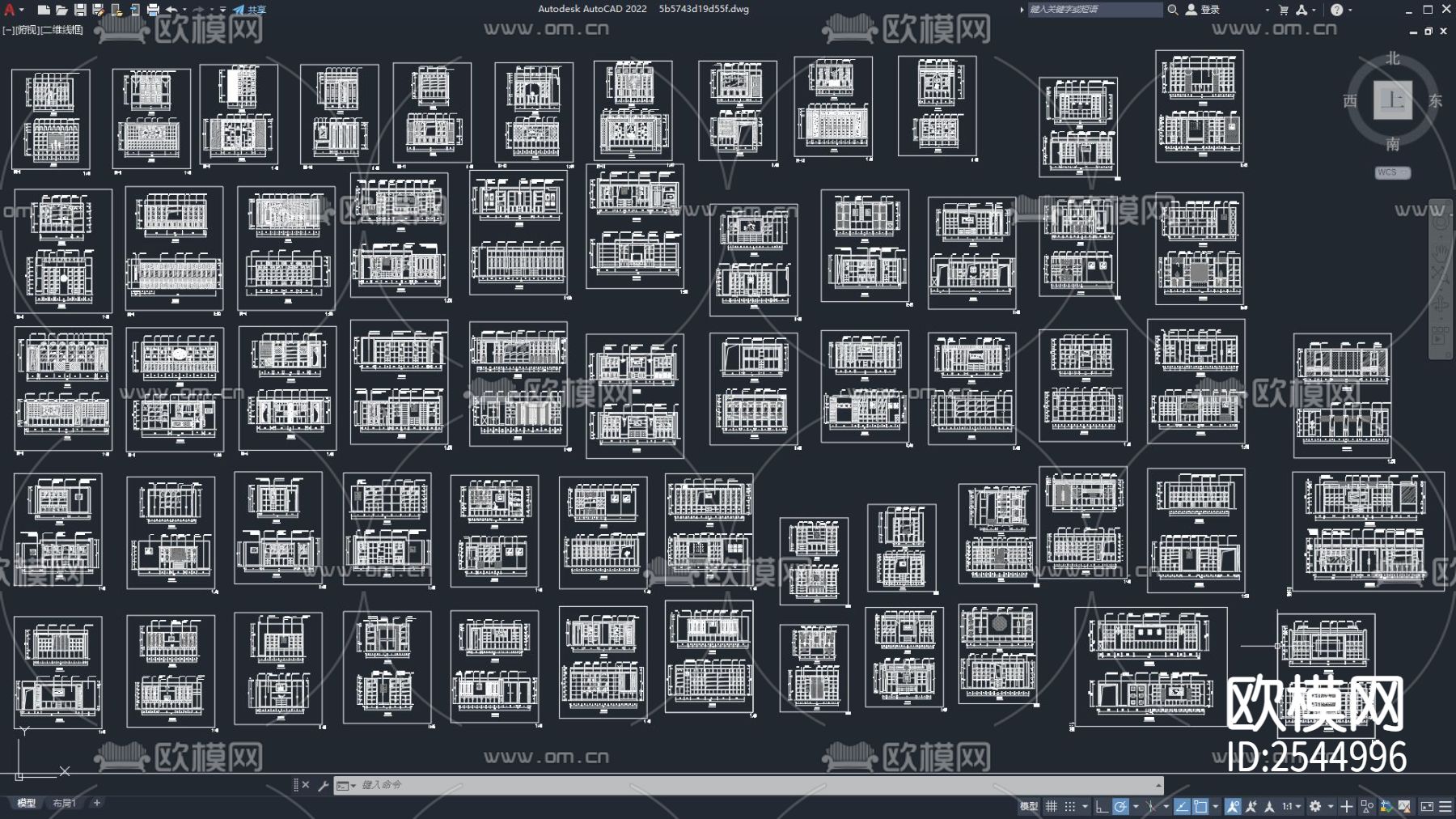This screenshot has height=819, width=1456.
Task: Click the keyword search input field
Action: (x=1094, y=10)
